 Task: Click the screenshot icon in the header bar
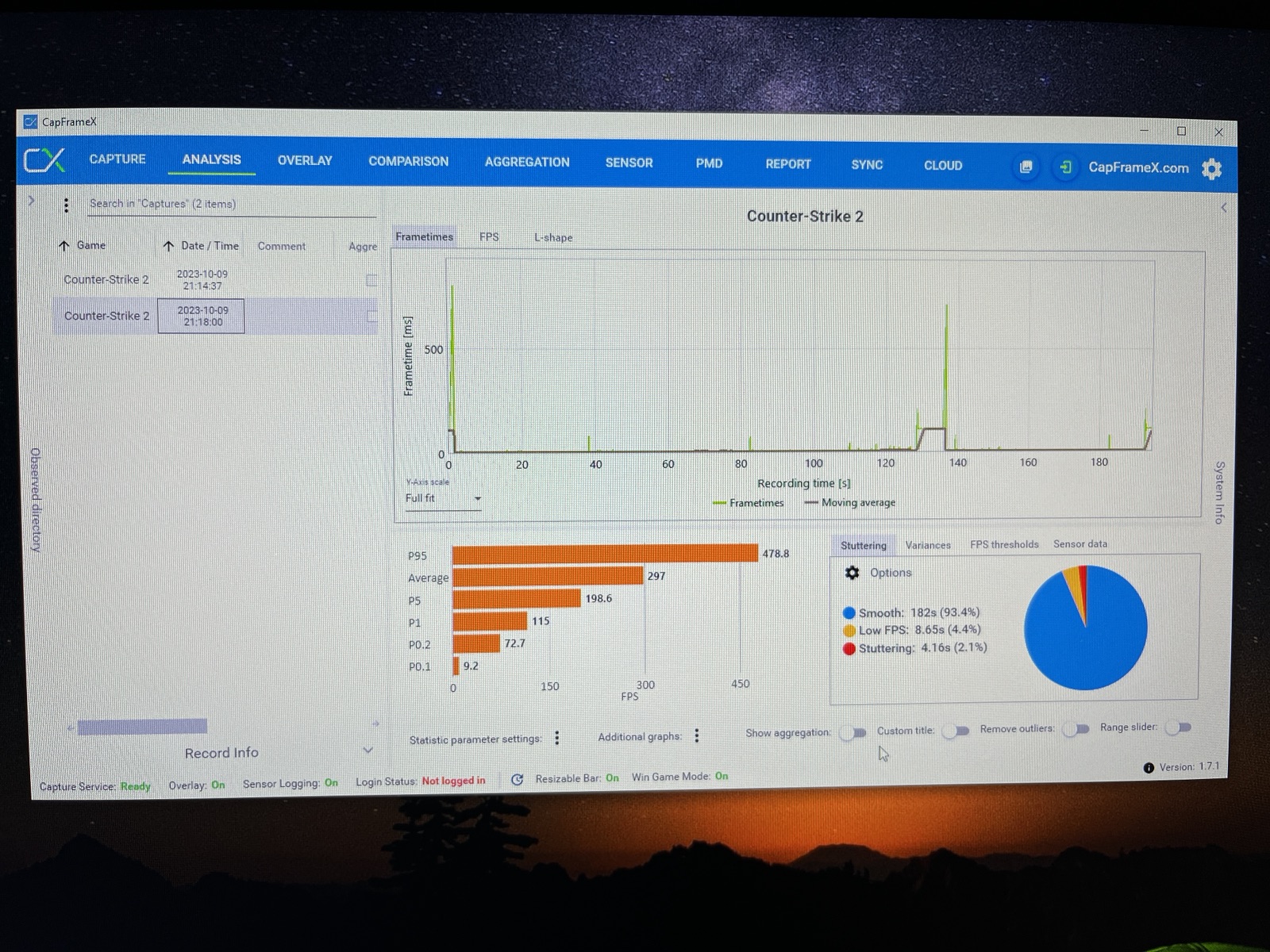[1026, 167]
